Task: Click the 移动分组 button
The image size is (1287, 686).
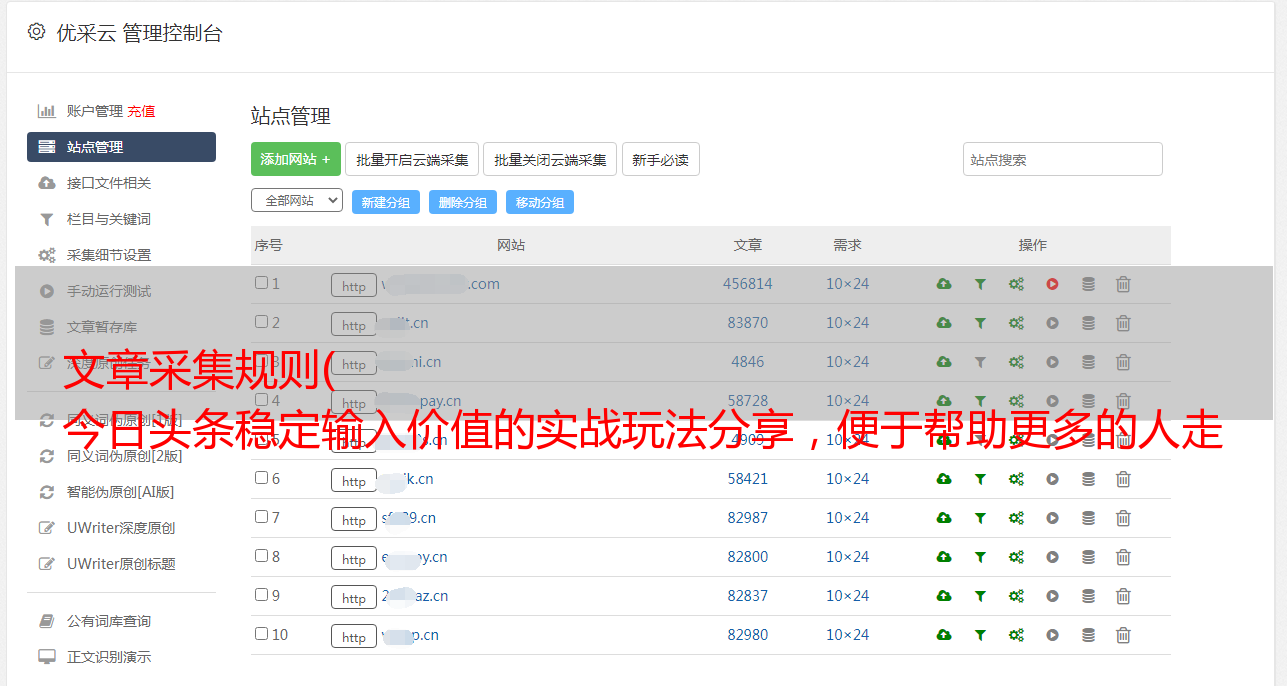Action: point(540,202)
